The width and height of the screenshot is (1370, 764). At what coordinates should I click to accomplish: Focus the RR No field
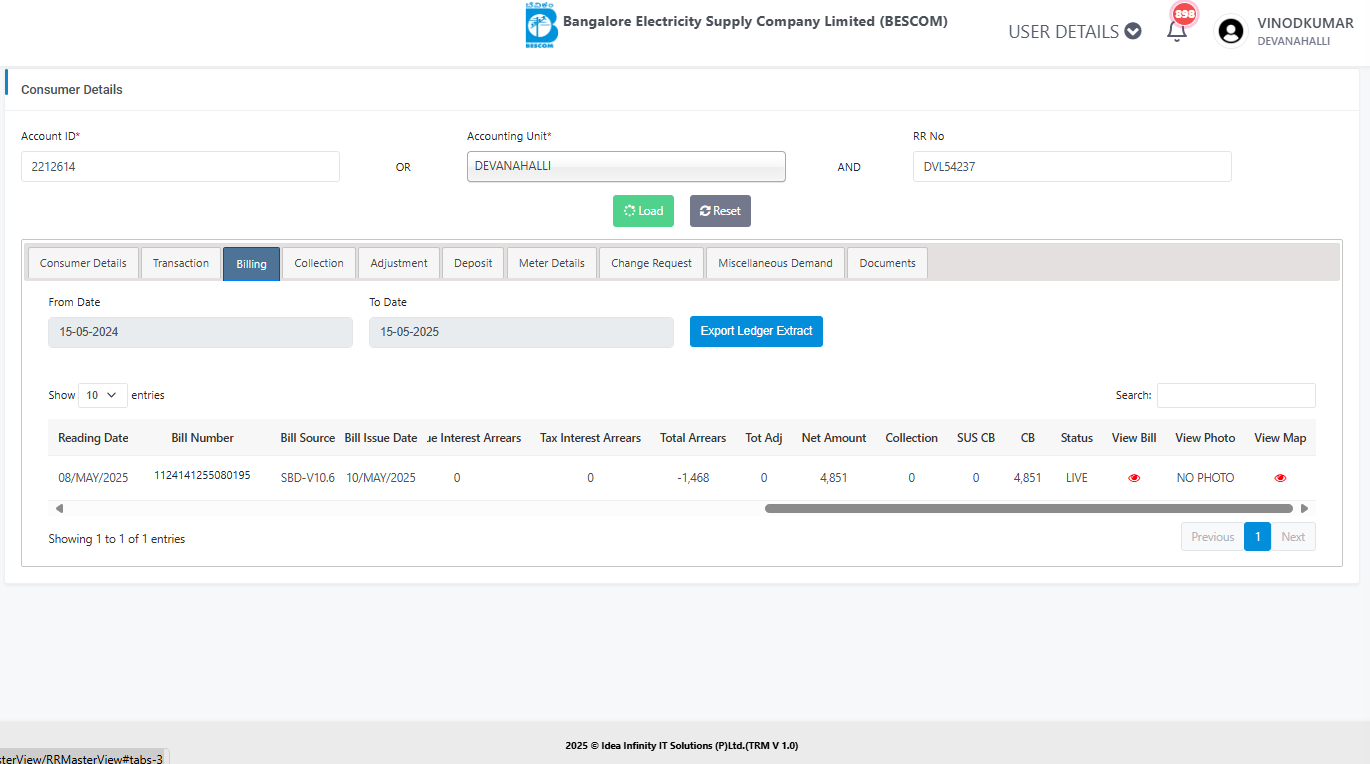click(1072, 167)
